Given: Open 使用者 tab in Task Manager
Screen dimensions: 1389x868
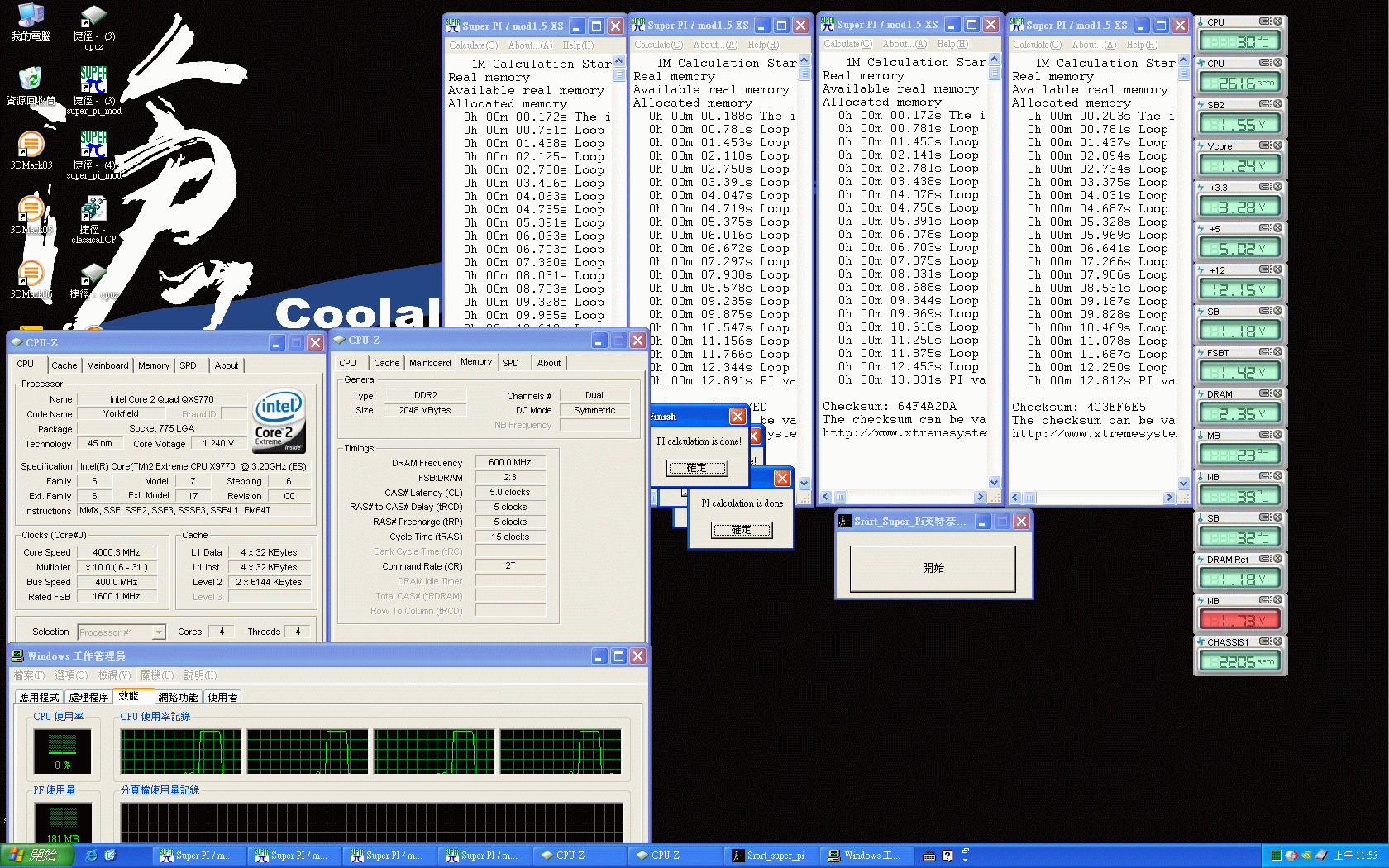Looking at the screenshot, I should pyautogui.click(x=222, y=698).
